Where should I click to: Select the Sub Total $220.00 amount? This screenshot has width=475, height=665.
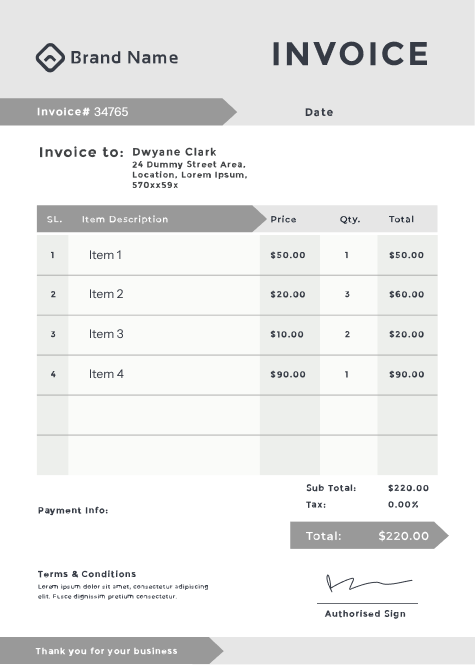click(408, 488)
